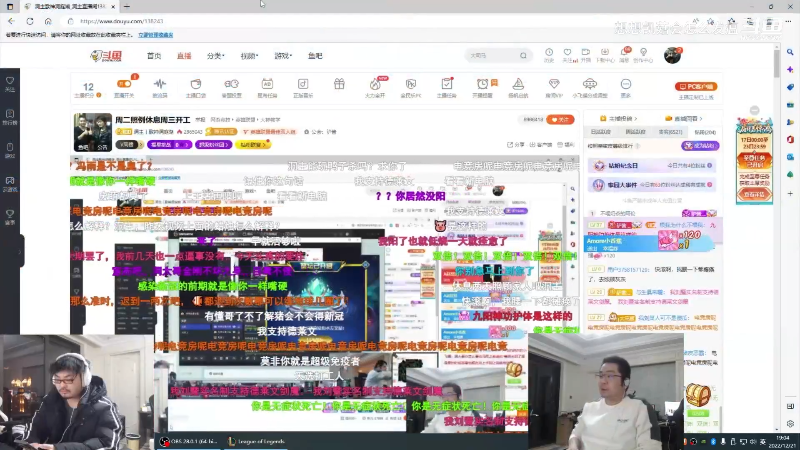
Task: Switch to the 钻粉(204) tab
Action: pyautogui.click(x=705, y=132)
